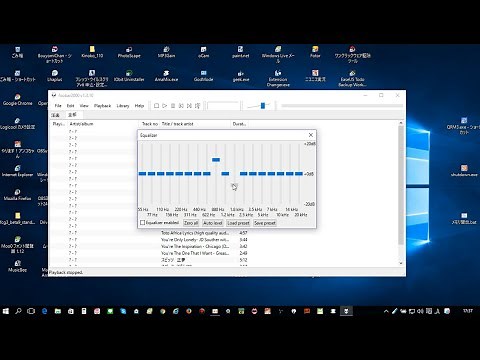Click the speaker volume tray icon

(420, 311)
